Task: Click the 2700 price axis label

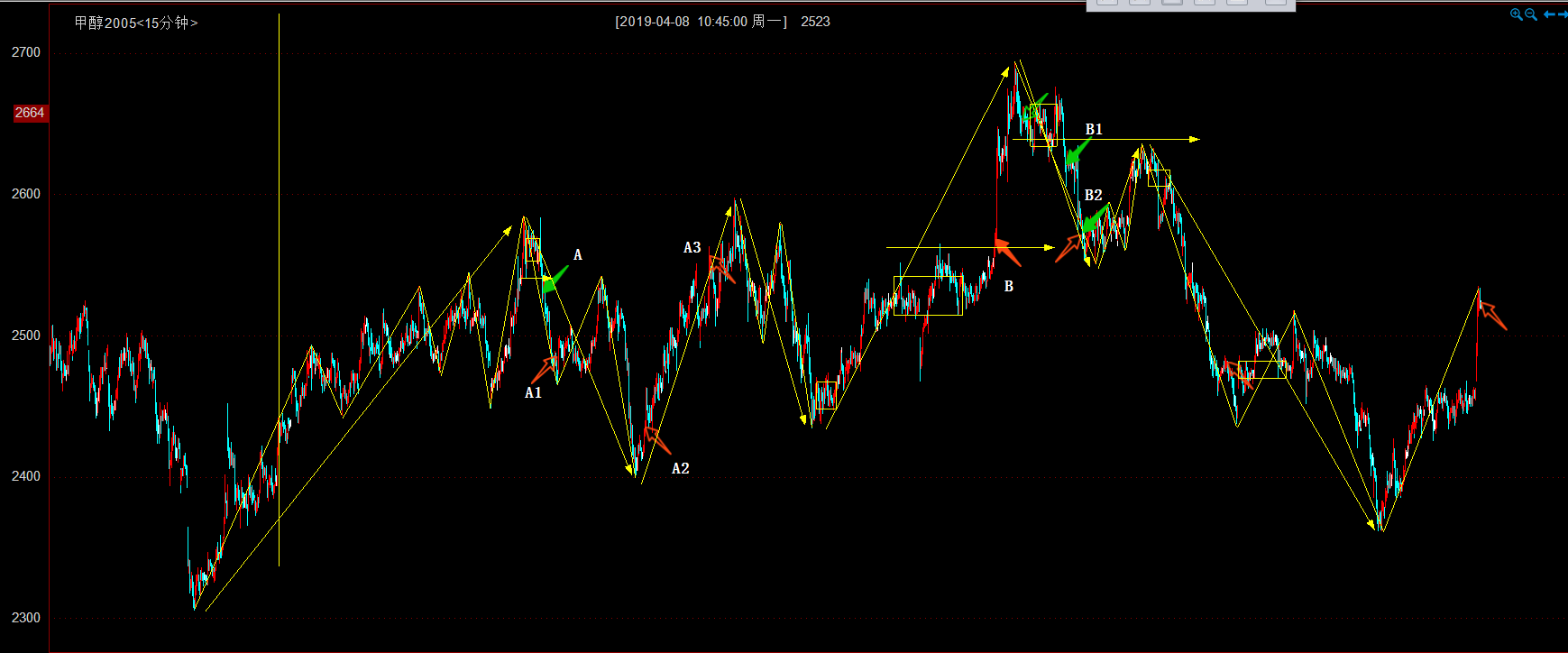Action: click(26, 52)
